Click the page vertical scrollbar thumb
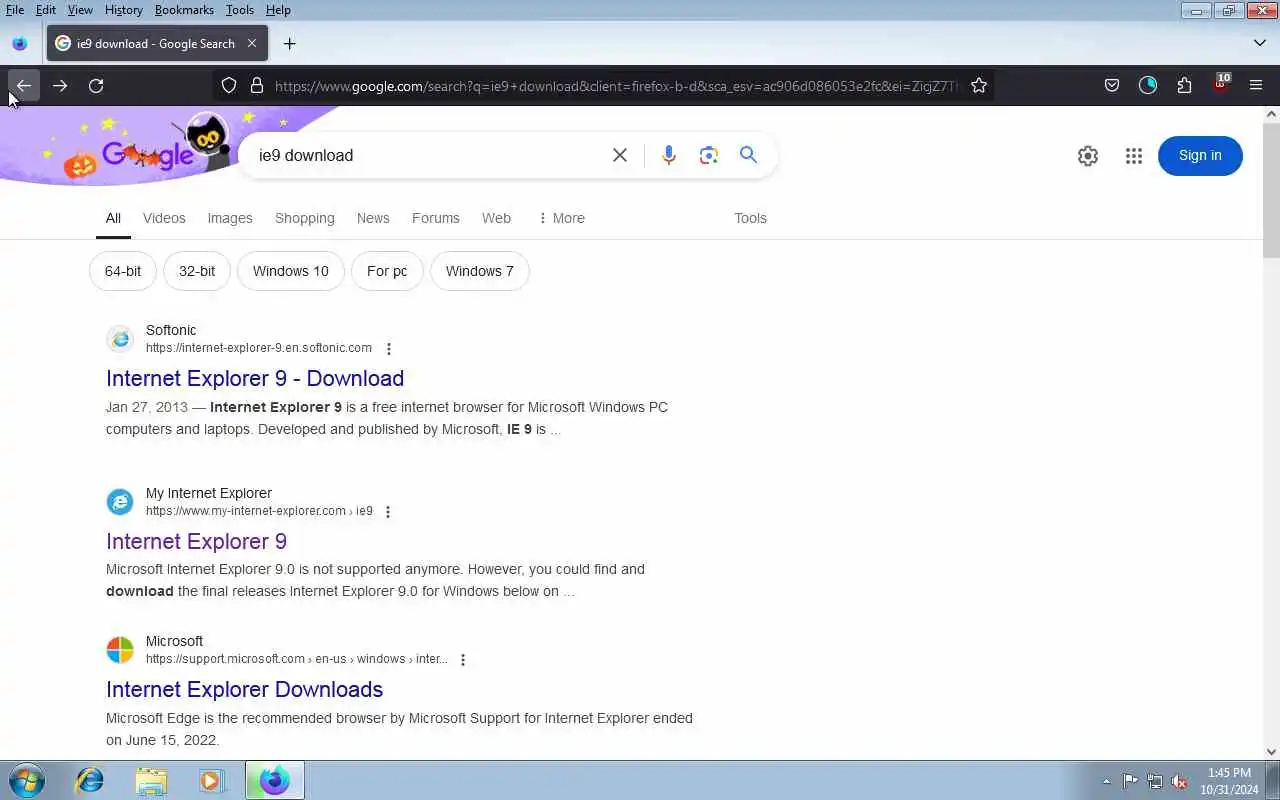Viewport: 1280px width, 800px height. pyautogui.click(x=1271, y=188)
